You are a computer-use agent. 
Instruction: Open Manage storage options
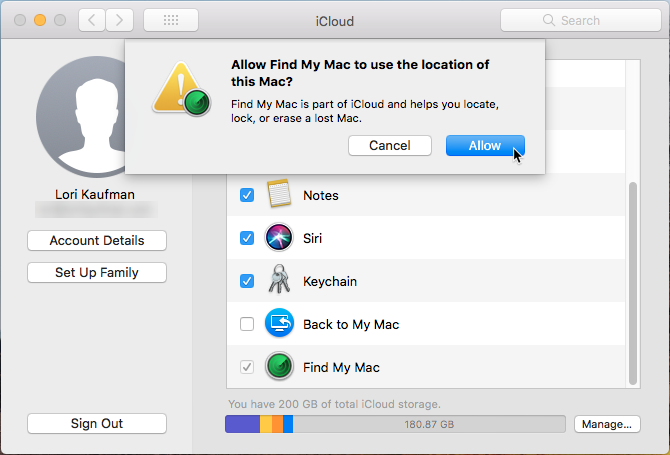(x=607, y=424)
